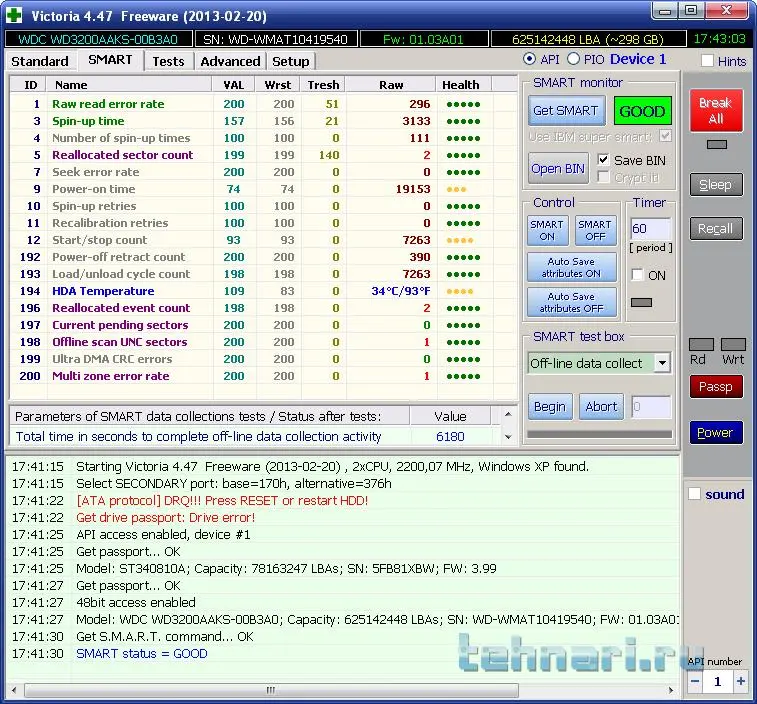
Task: Click Auto Save attributes OFF
Action: 572,302
